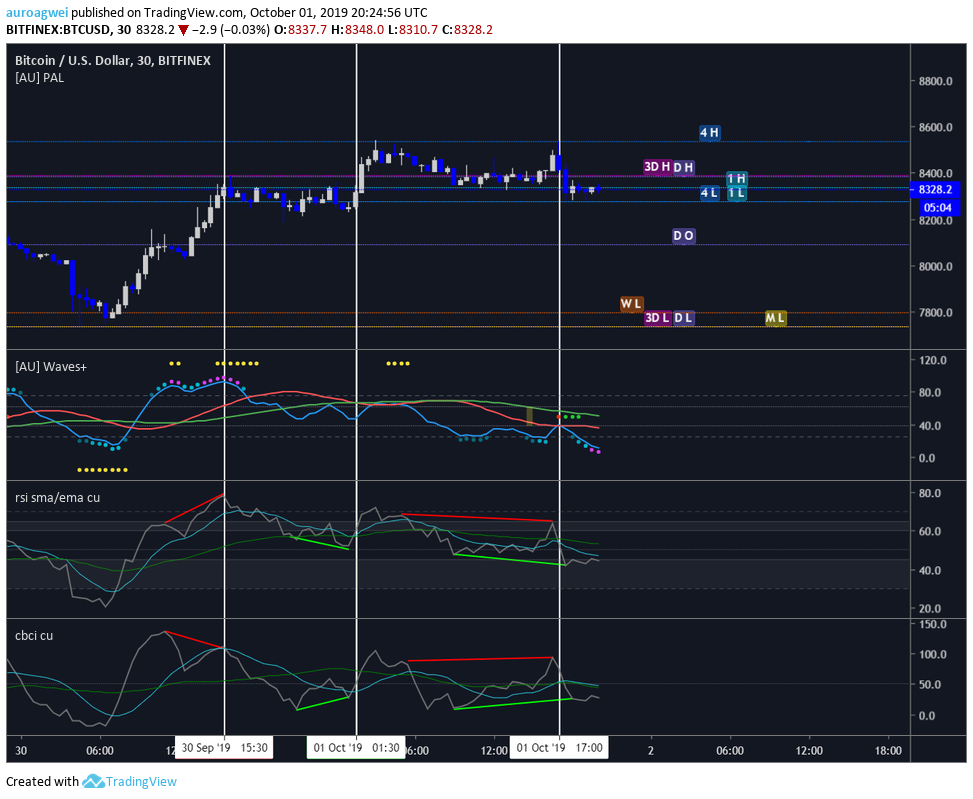
Task: Click the 8800.0 price axis label
Action: pyautogui.click(x=936, y=81)
